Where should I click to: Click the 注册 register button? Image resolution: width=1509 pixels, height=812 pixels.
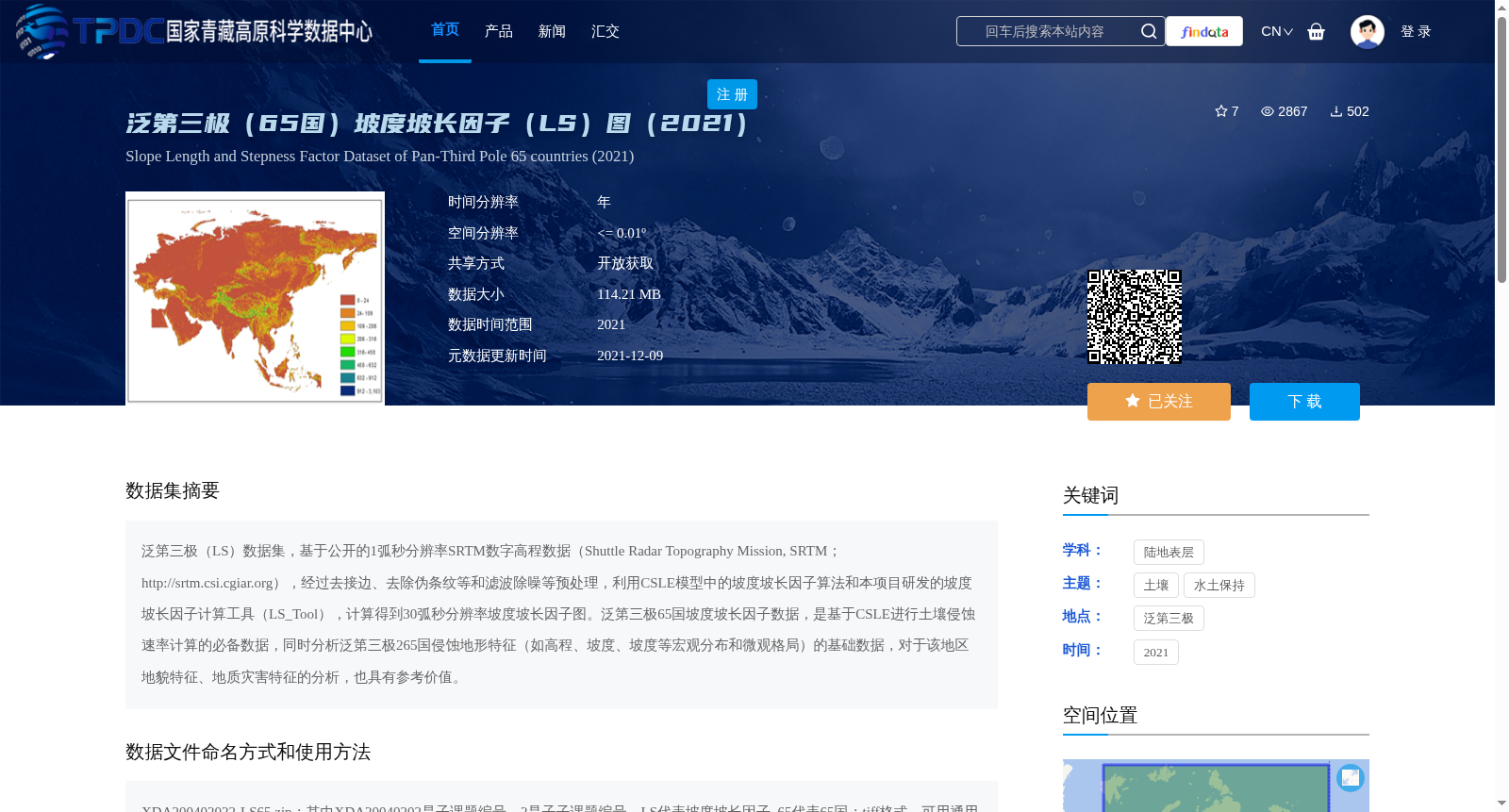(732, 94)
